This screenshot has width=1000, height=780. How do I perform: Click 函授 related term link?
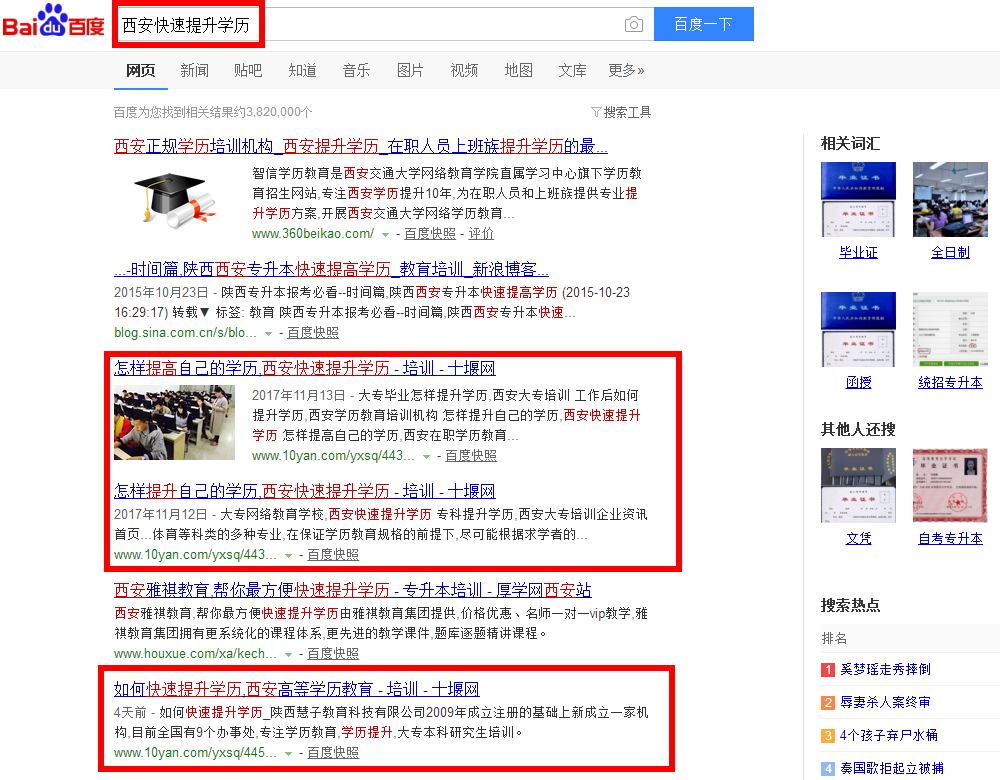pos(858,383)
